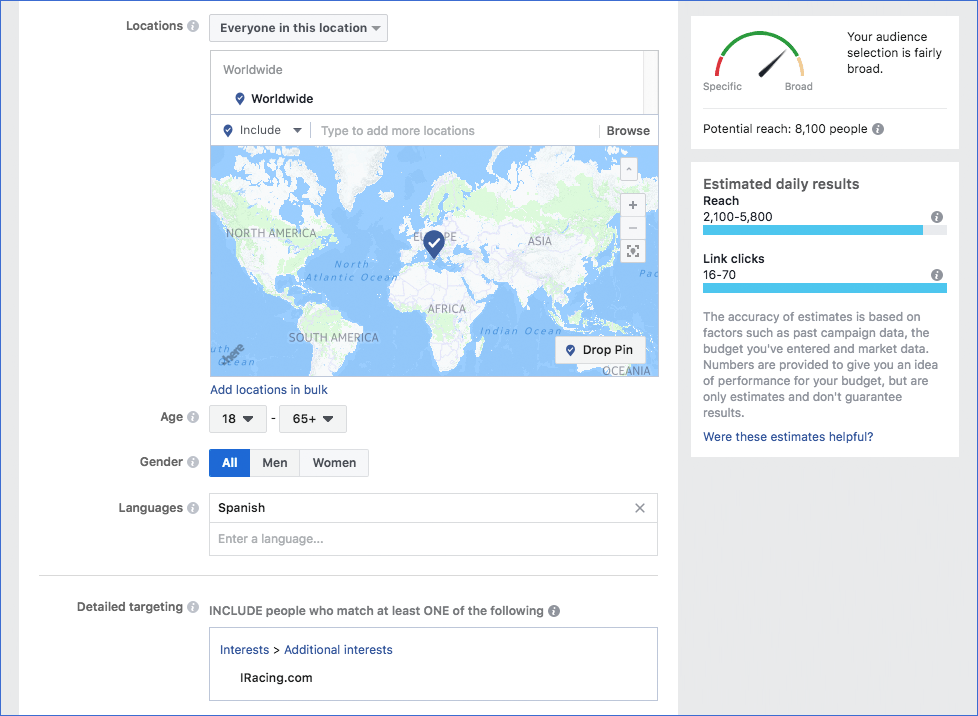
Task: Click the fit-to-area map icon
Action: 632,252
